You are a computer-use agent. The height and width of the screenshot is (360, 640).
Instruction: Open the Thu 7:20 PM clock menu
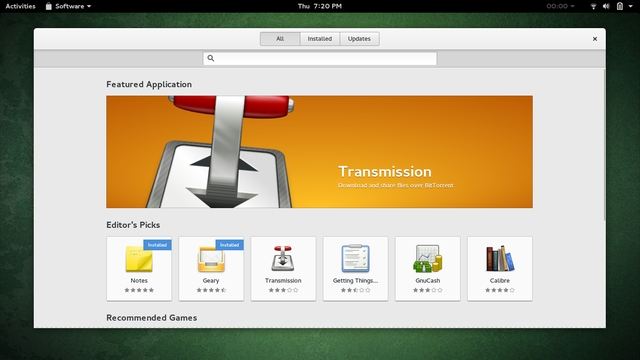[320, 6]
